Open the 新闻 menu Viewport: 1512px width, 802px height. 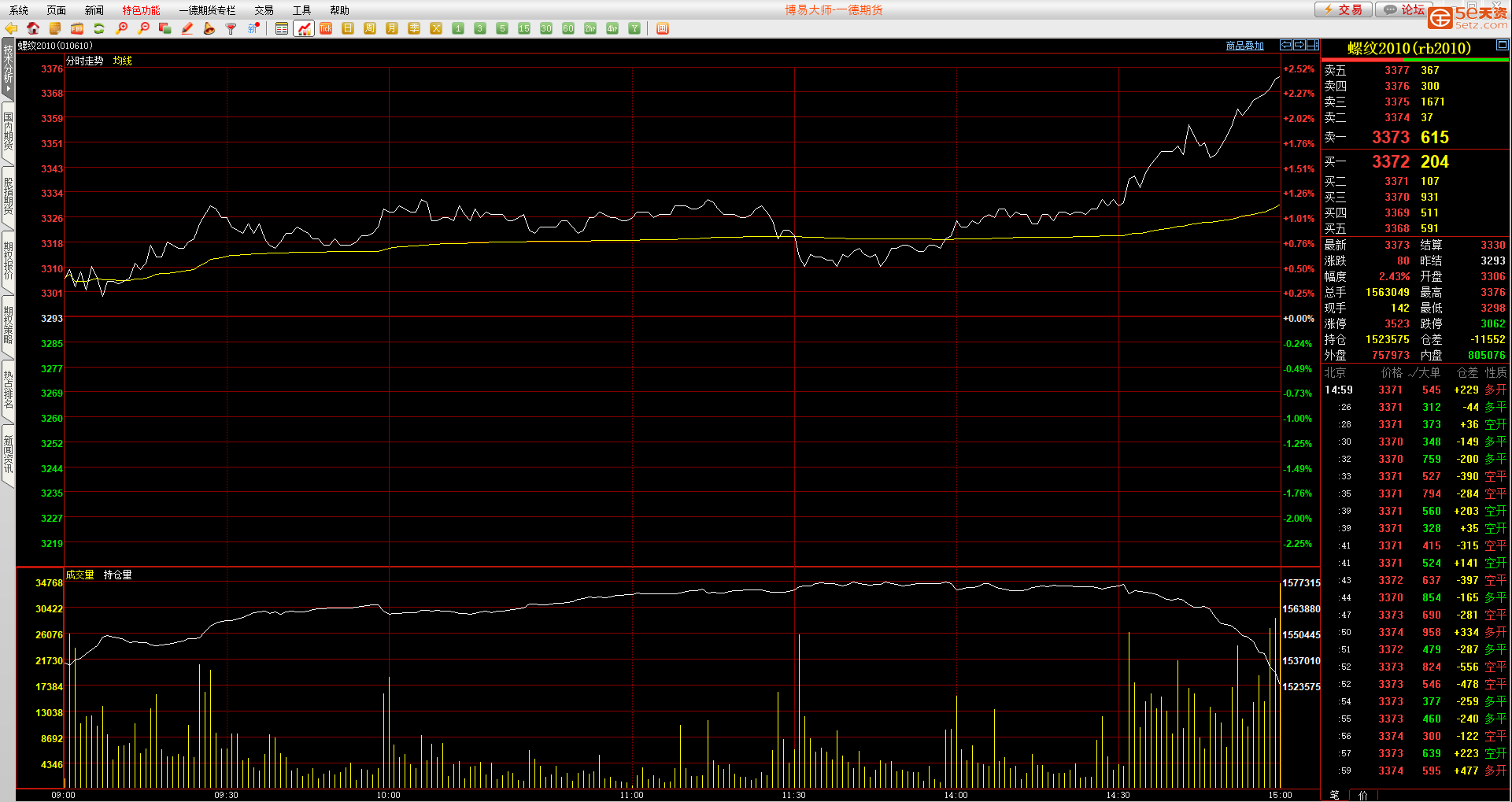click(94, 10)
